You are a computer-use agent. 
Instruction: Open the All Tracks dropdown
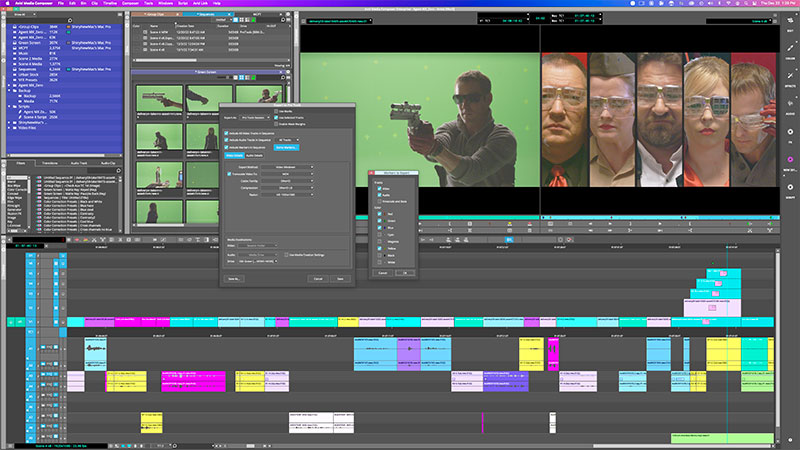[x=288, y=140]
